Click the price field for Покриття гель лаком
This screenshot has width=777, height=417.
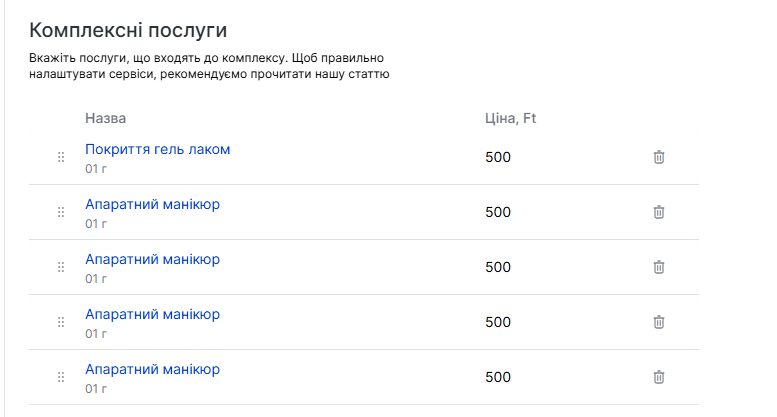pos(498,157)
